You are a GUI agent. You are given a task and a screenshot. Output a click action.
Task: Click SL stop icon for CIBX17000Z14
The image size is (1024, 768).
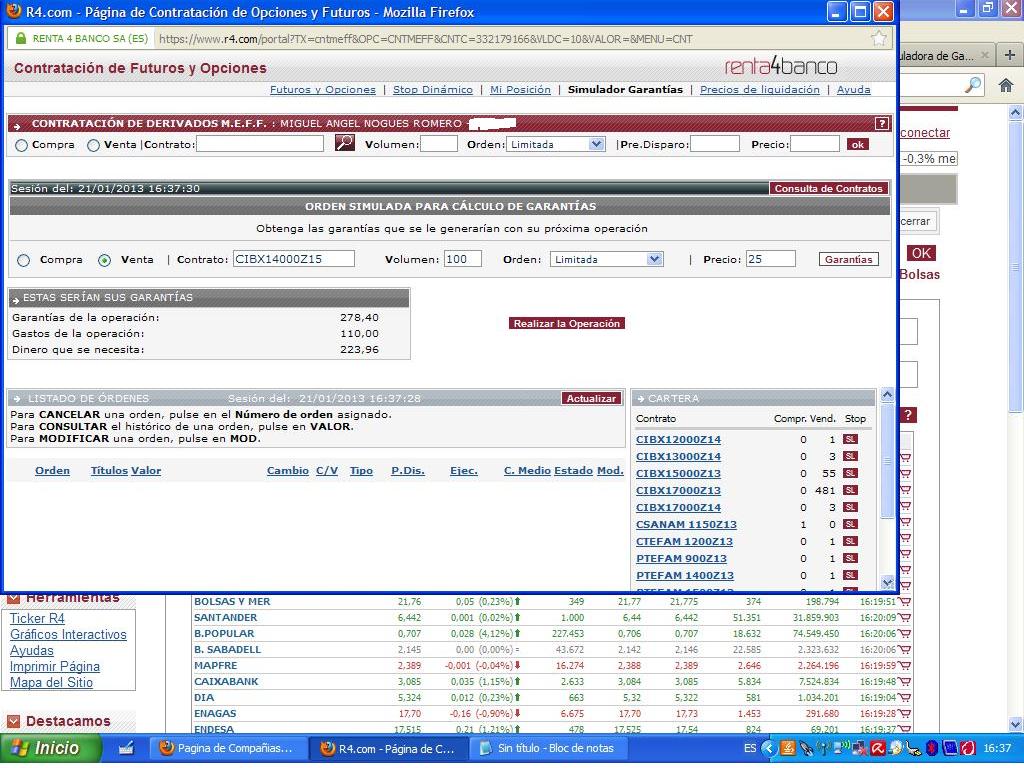(x=850, y=507)
